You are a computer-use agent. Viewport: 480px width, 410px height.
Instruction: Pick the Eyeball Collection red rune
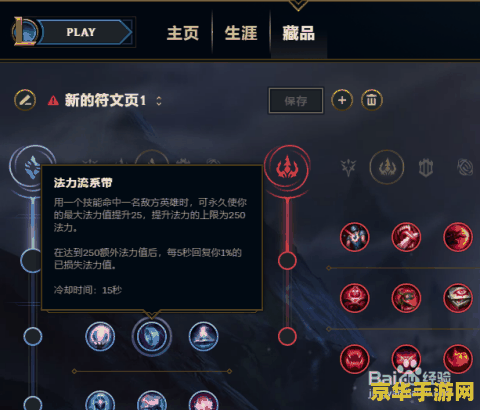(x=458, y=298)
